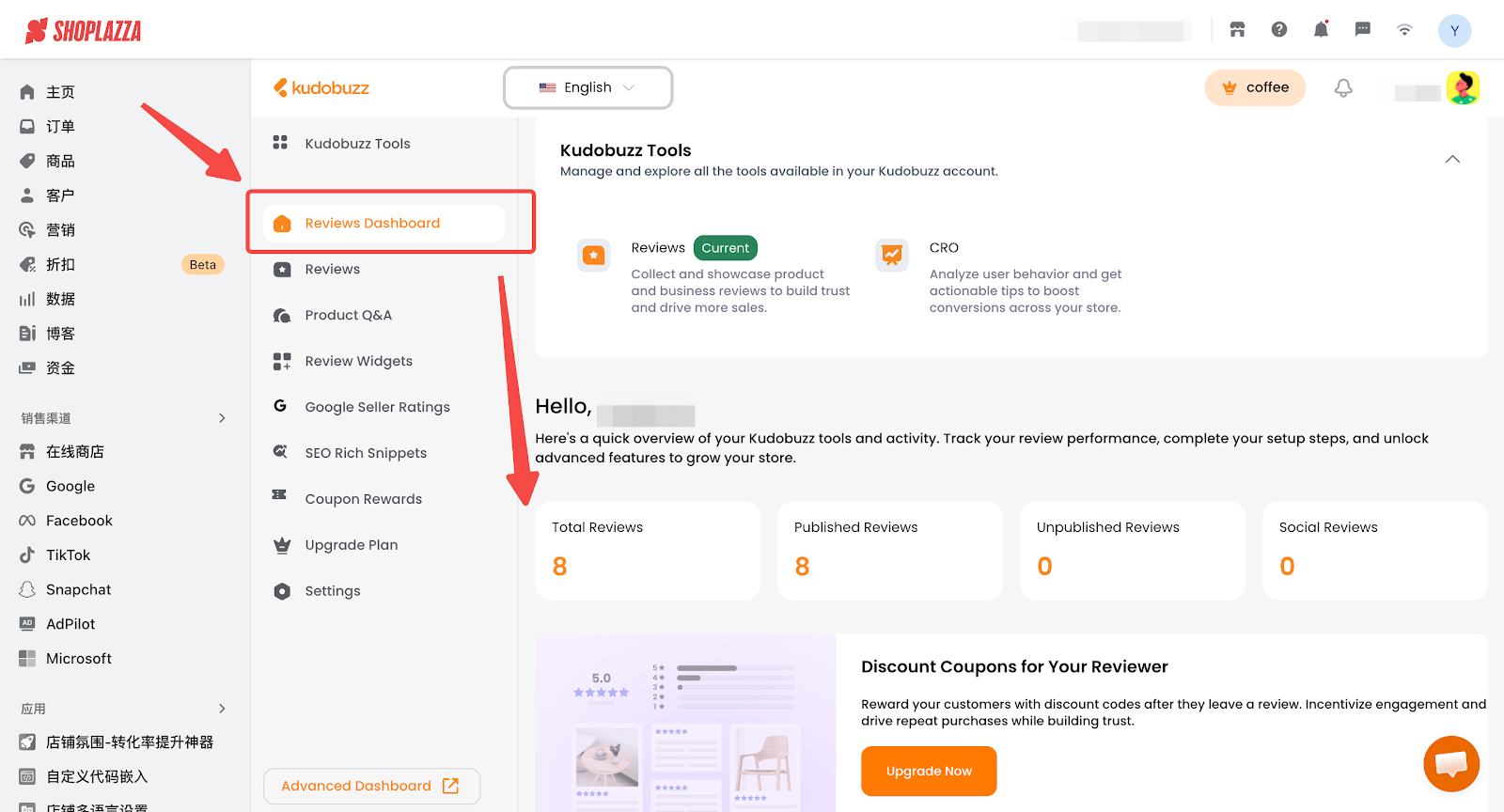The height and width of the screenshot is (812, 1504).
Task: Select Reviews Dashboard in sidebar
Action: point(372,224)
